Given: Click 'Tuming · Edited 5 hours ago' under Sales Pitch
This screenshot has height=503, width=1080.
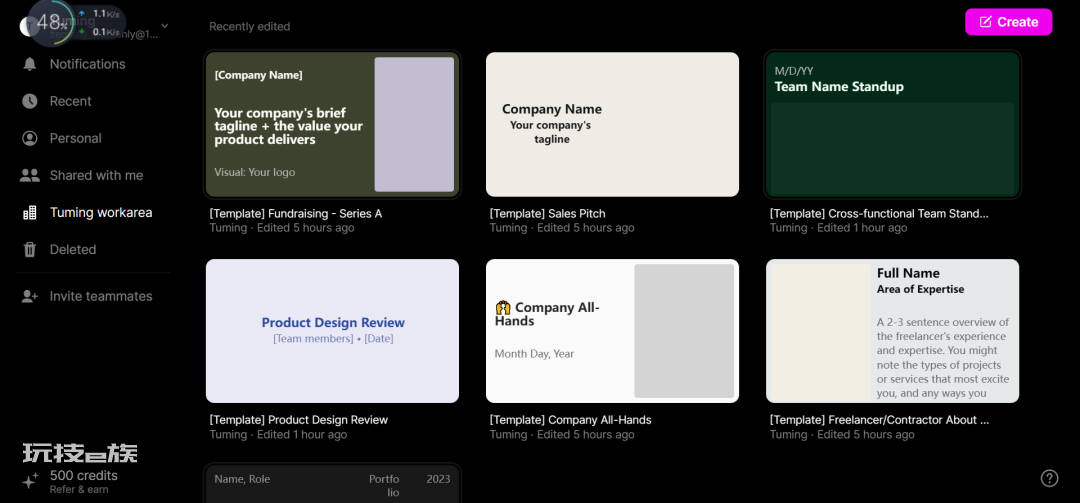Looking at the screenshot, I should (562, 227).
